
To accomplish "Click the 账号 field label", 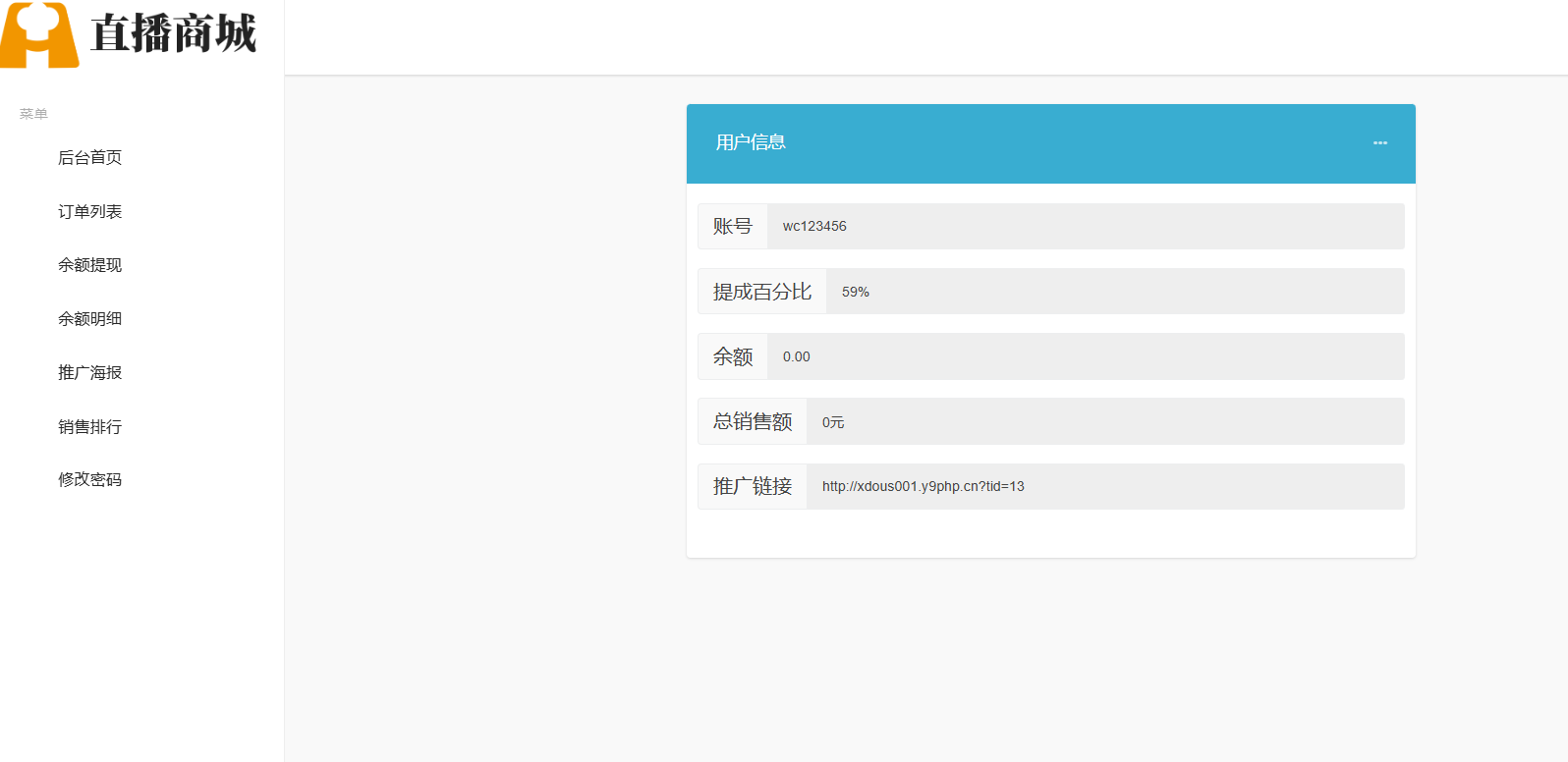I will (x=733, y=227).
